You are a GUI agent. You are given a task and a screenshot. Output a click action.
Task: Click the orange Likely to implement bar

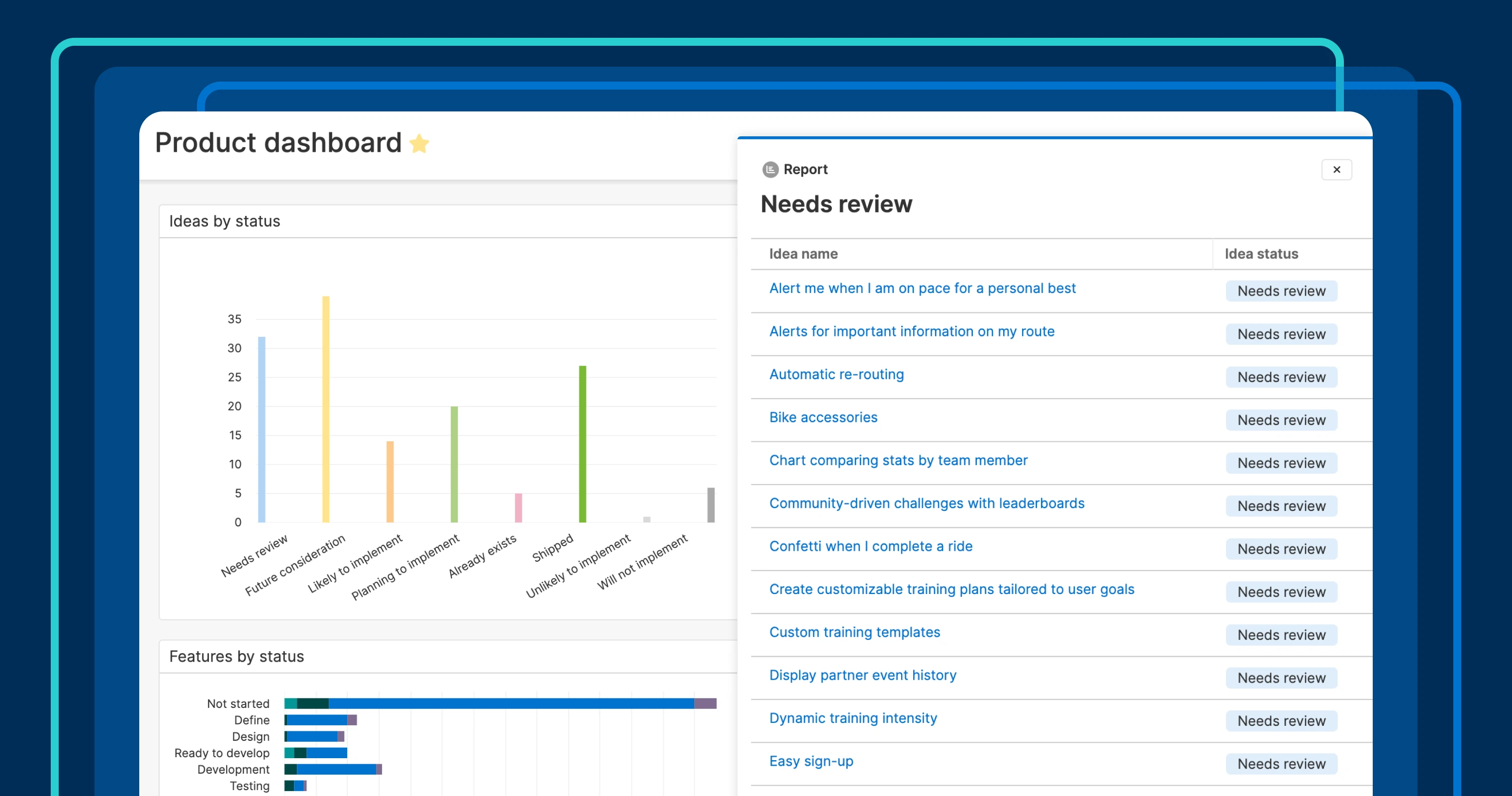click(390, 482)
